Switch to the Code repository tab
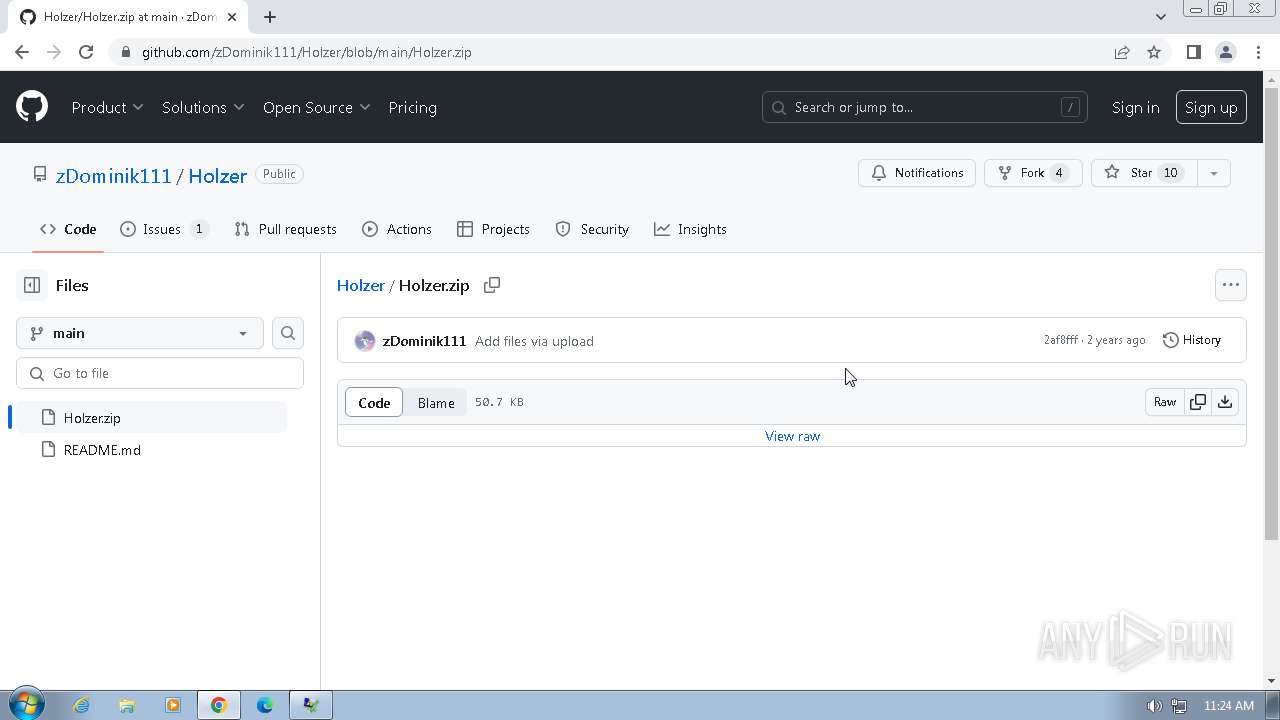Image resolution: width=1280 pixels, height=720 pixels. click(68, 229)
